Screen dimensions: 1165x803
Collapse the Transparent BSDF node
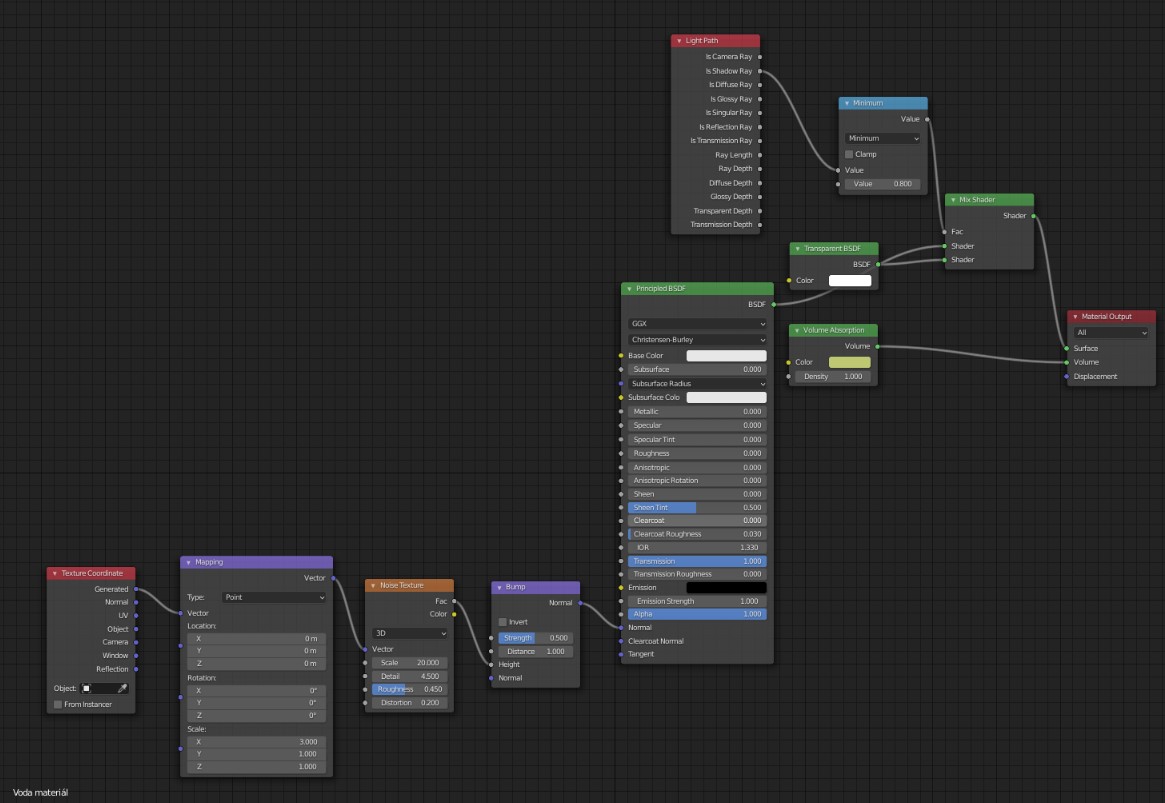(798, 249)
